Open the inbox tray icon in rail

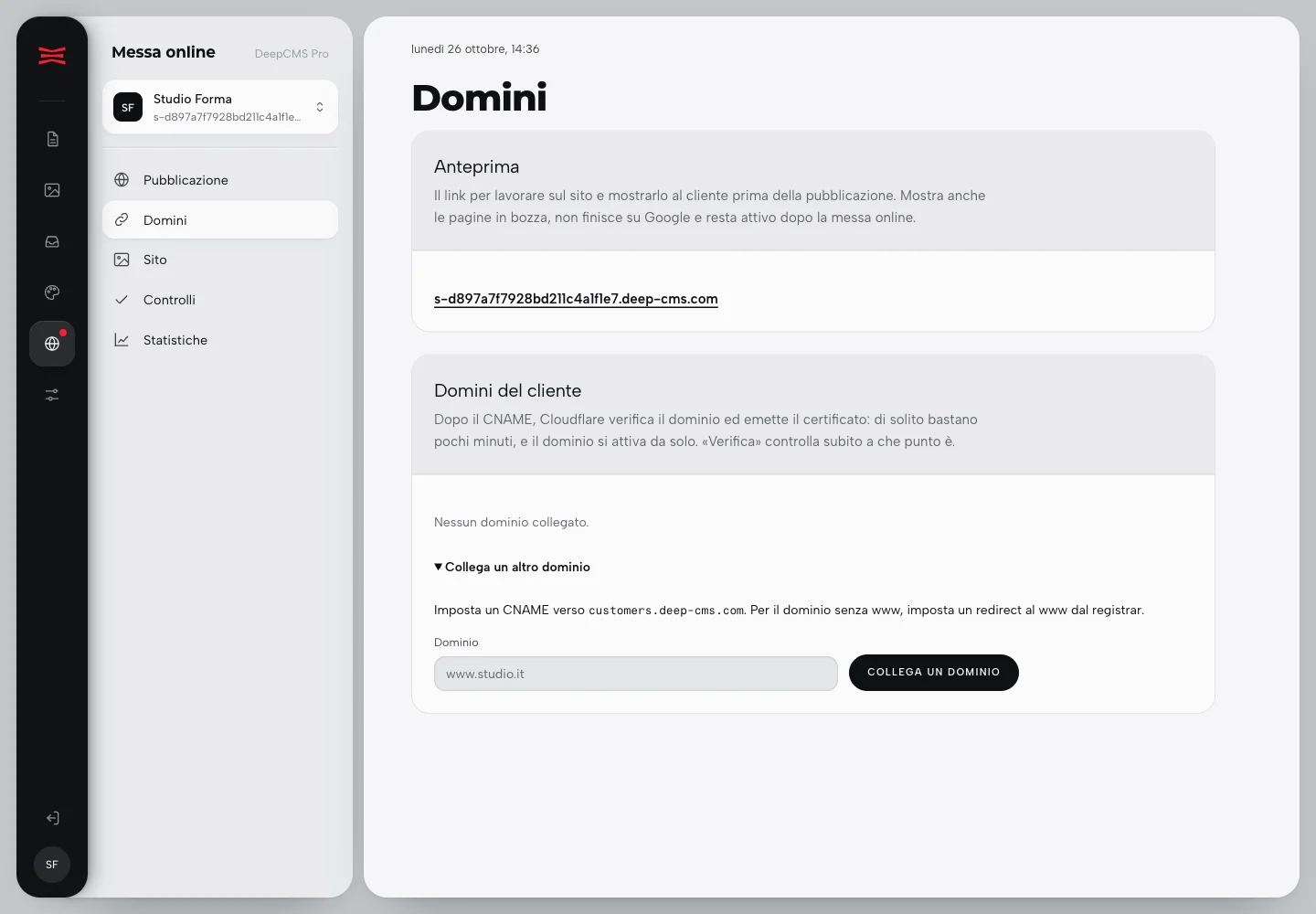tap(52, 241)
